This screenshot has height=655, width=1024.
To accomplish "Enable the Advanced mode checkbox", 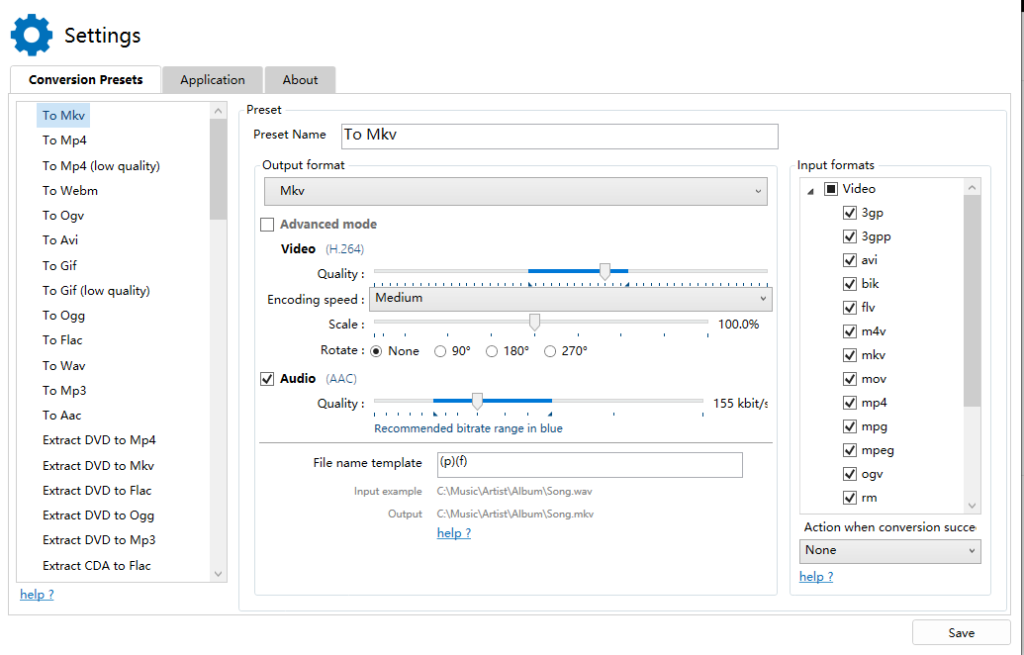I will click(267, 225).
